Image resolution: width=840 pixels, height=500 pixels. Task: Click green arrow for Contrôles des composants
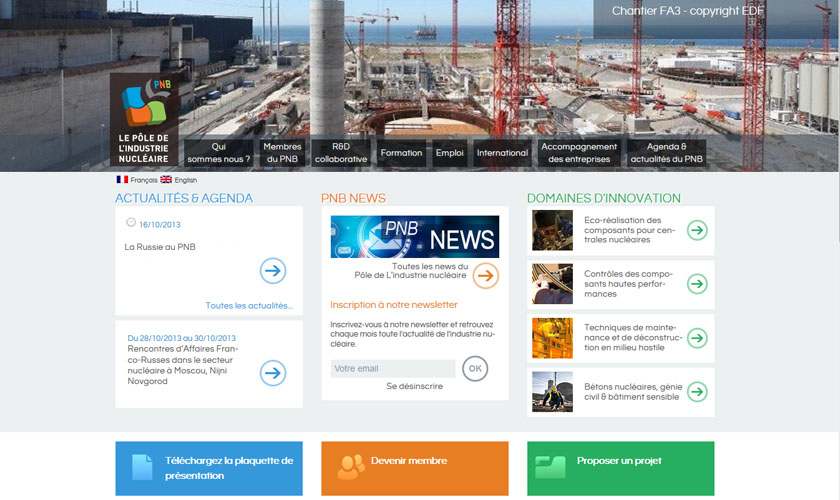697,284
